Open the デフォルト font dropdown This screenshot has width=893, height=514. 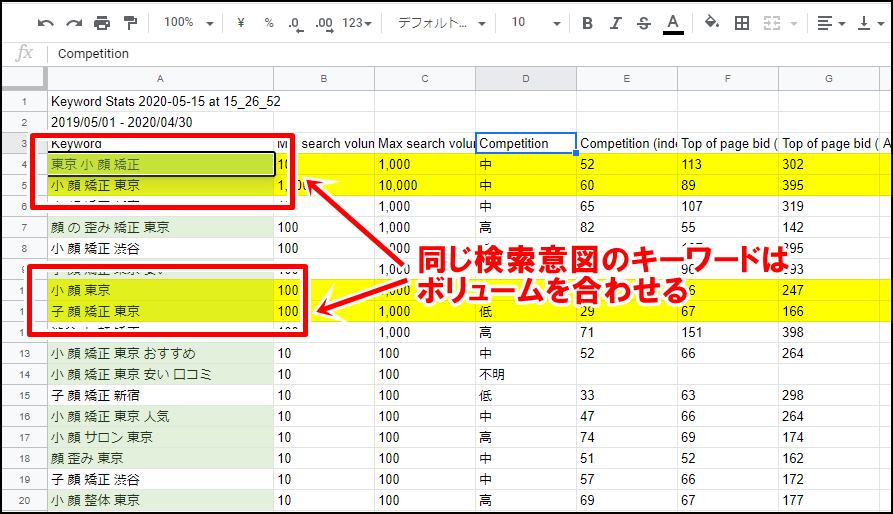[x=441, y=23]
